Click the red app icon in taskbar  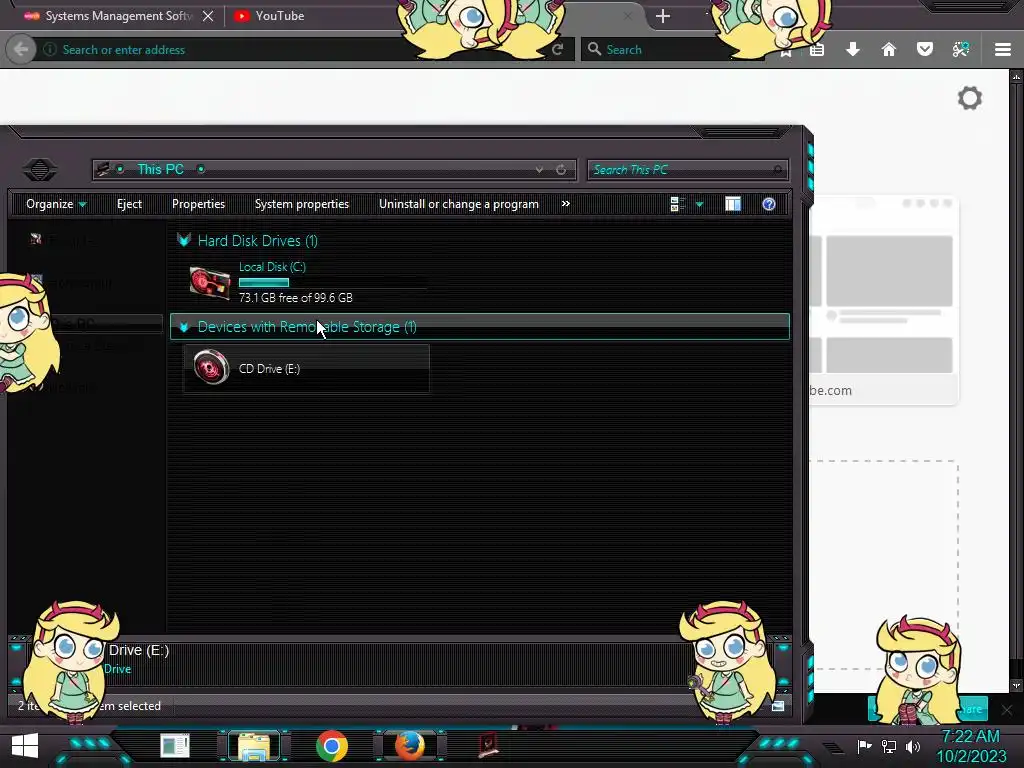488,746
